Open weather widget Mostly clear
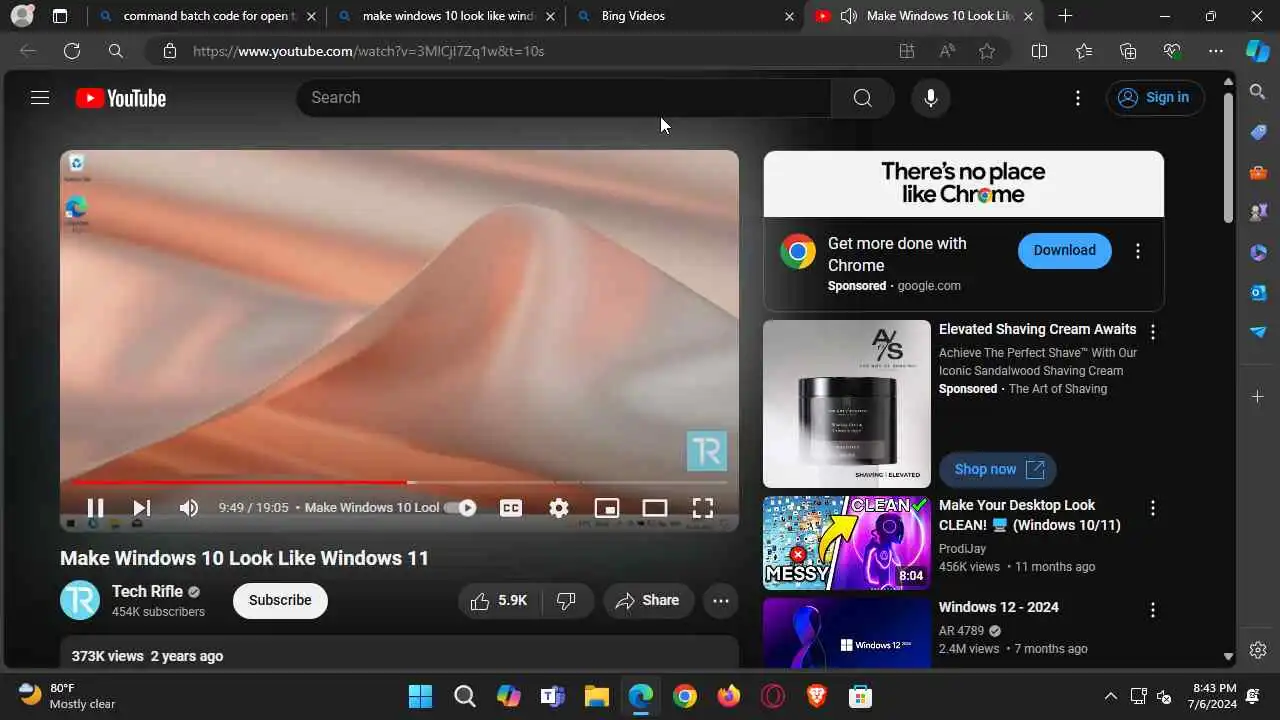This screenshot has height=720, width=1280. (68, 696)
